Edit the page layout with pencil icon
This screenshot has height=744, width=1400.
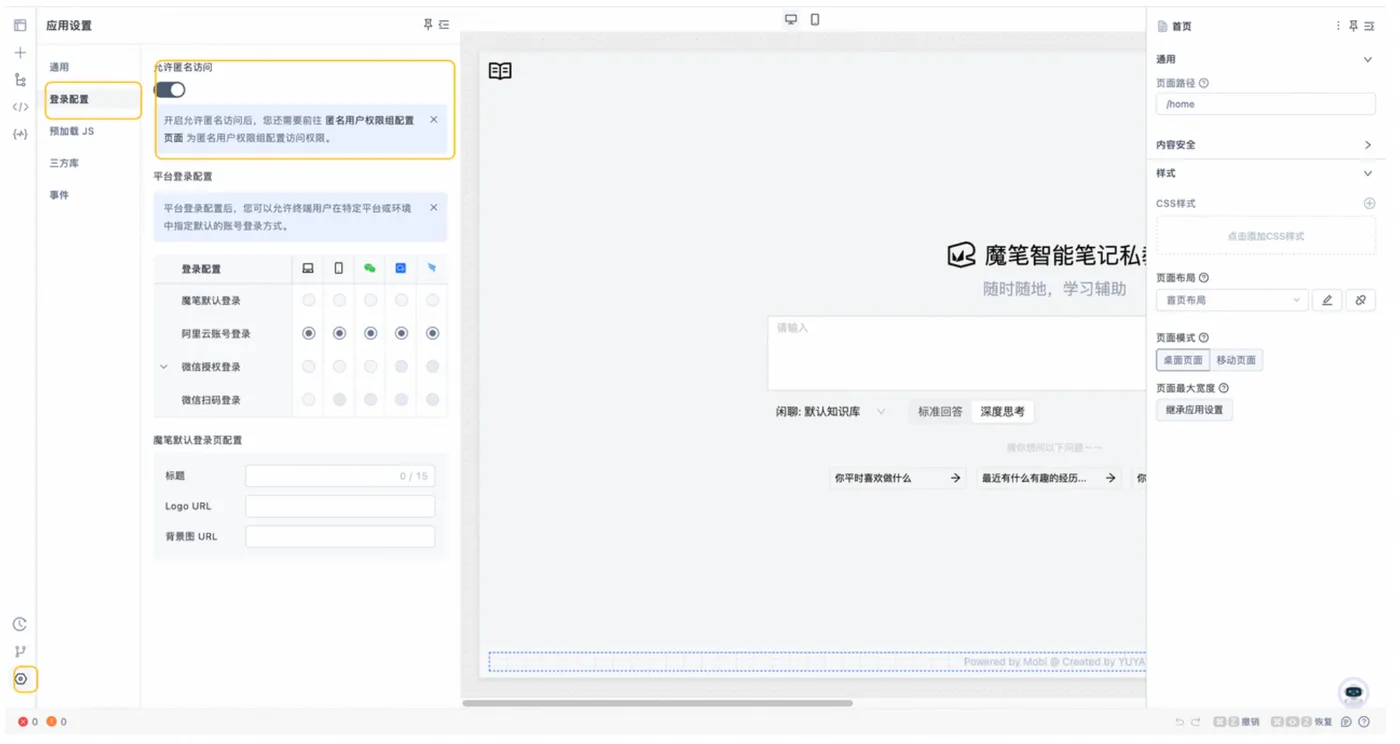tap(1327, 300)
